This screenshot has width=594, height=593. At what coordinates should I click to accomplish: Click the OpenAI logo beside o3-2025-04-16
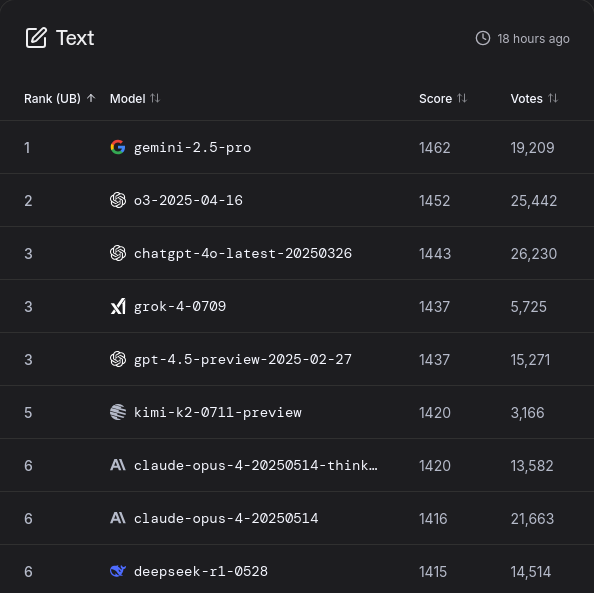(118, 200)
